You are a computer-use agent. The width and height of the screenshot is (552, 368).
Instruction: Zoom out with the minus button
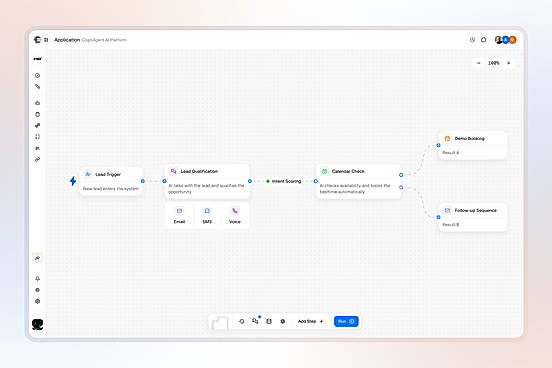(478, 63)
